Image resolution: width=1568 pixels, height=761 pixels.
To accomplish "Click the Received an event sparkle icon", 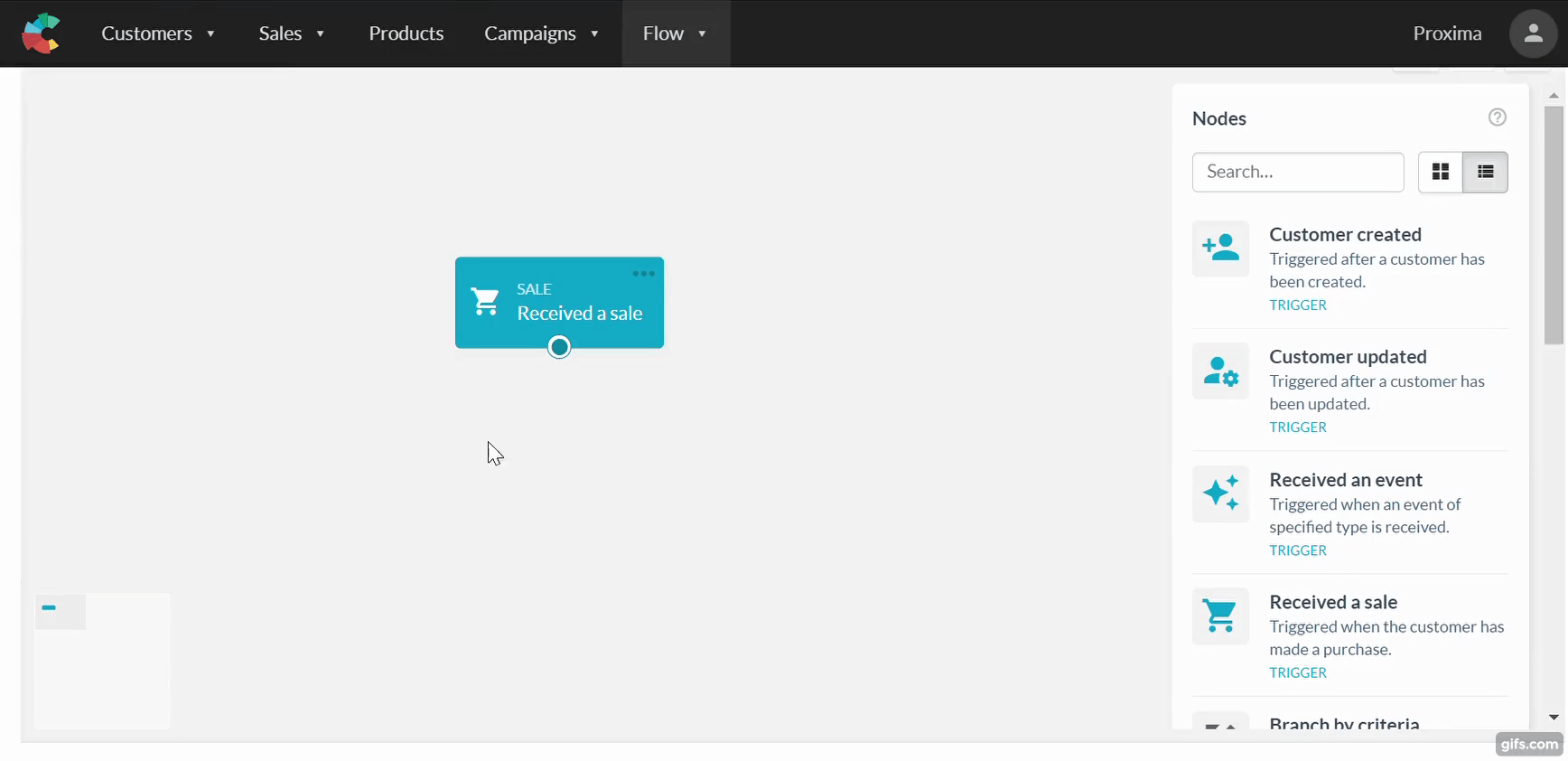I will point(1220,494).
